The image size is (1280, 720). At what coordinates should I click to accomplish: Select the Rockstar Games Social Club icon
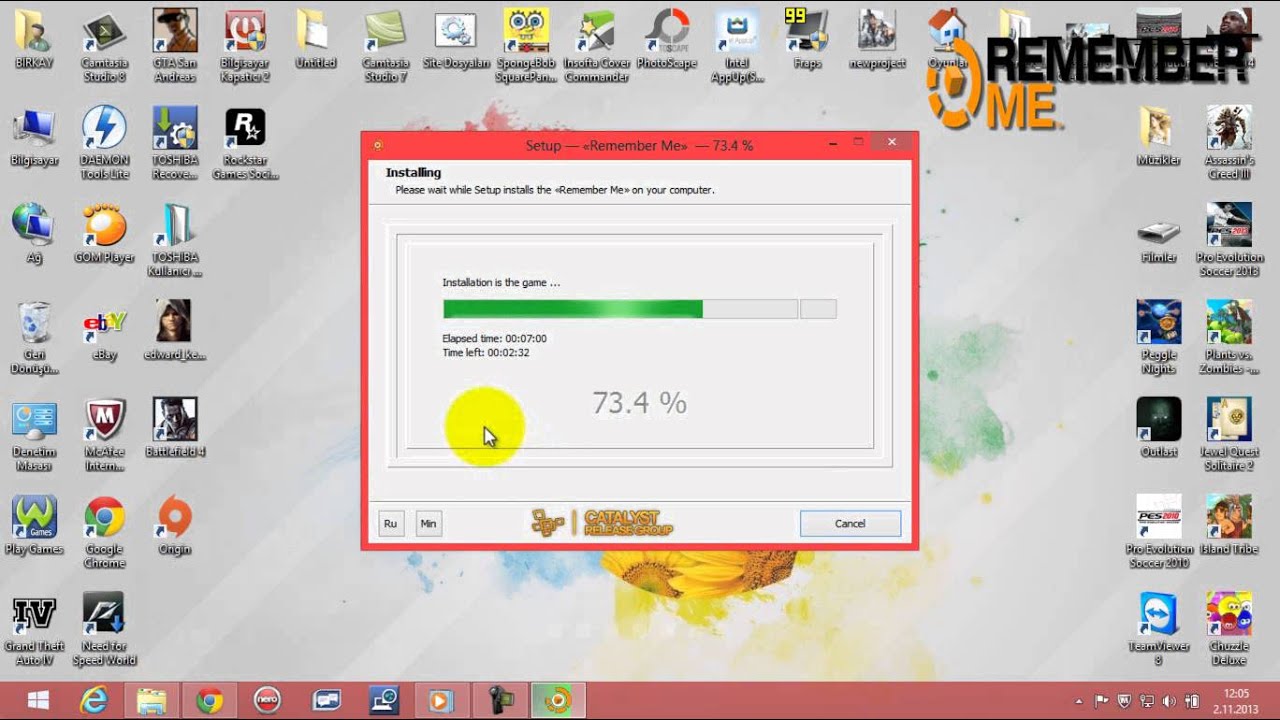tap(244, 143)
